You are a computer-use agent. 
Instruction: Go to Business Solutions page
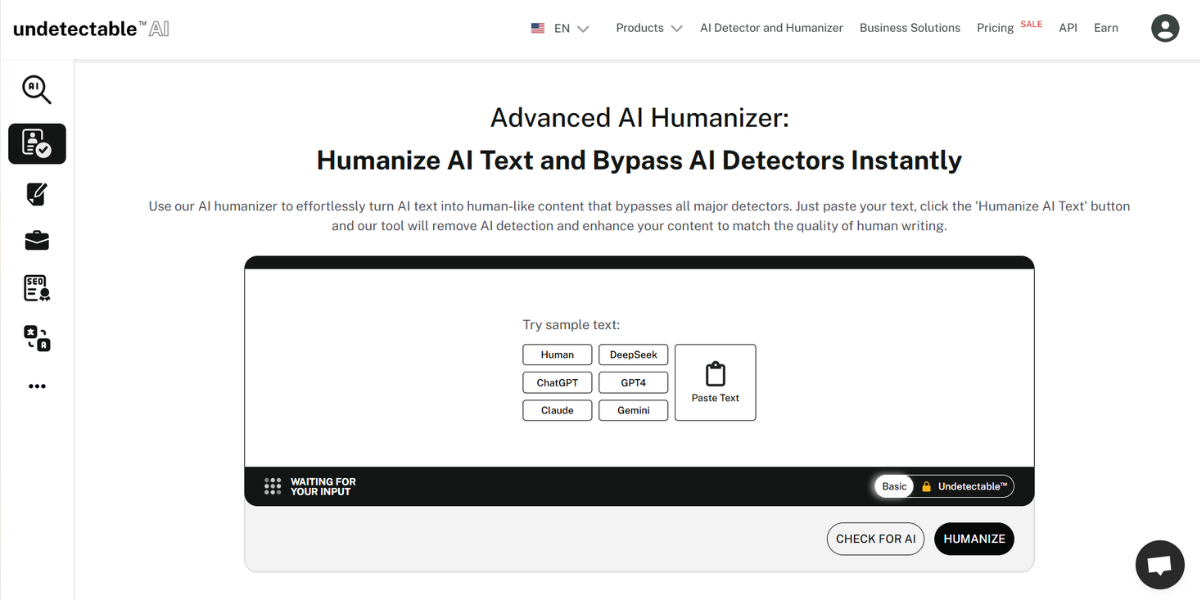tap(909, 28)
